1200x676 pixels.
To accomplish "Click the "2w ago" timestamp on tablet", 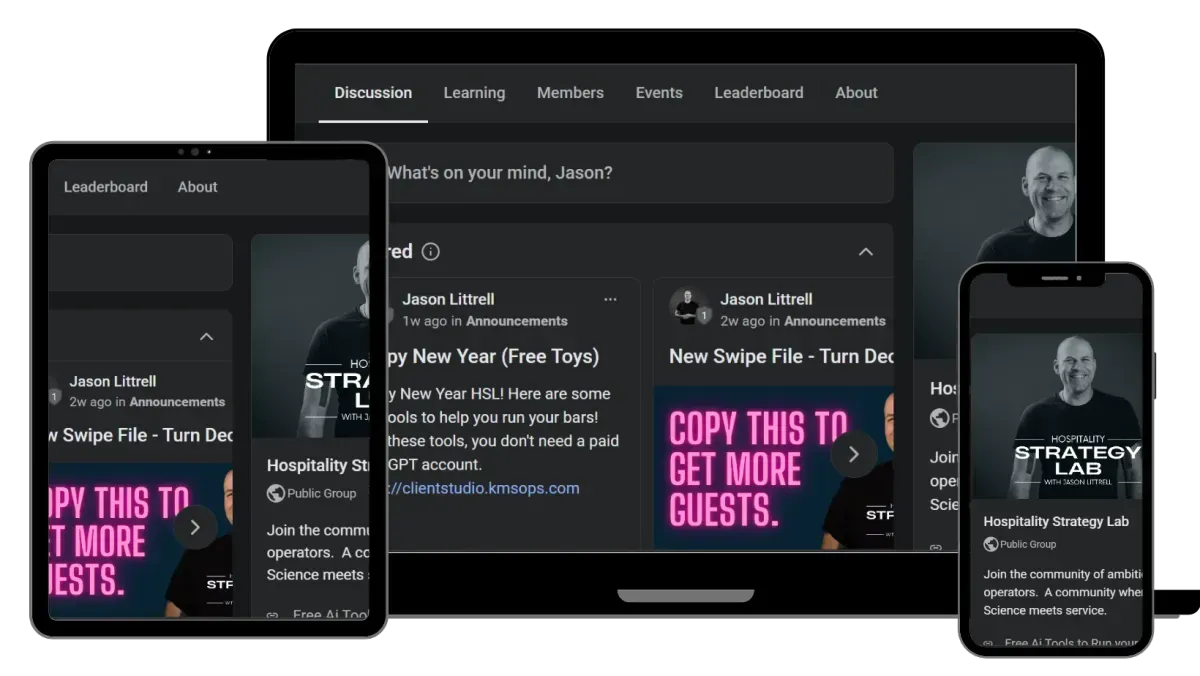I will 90,402.
